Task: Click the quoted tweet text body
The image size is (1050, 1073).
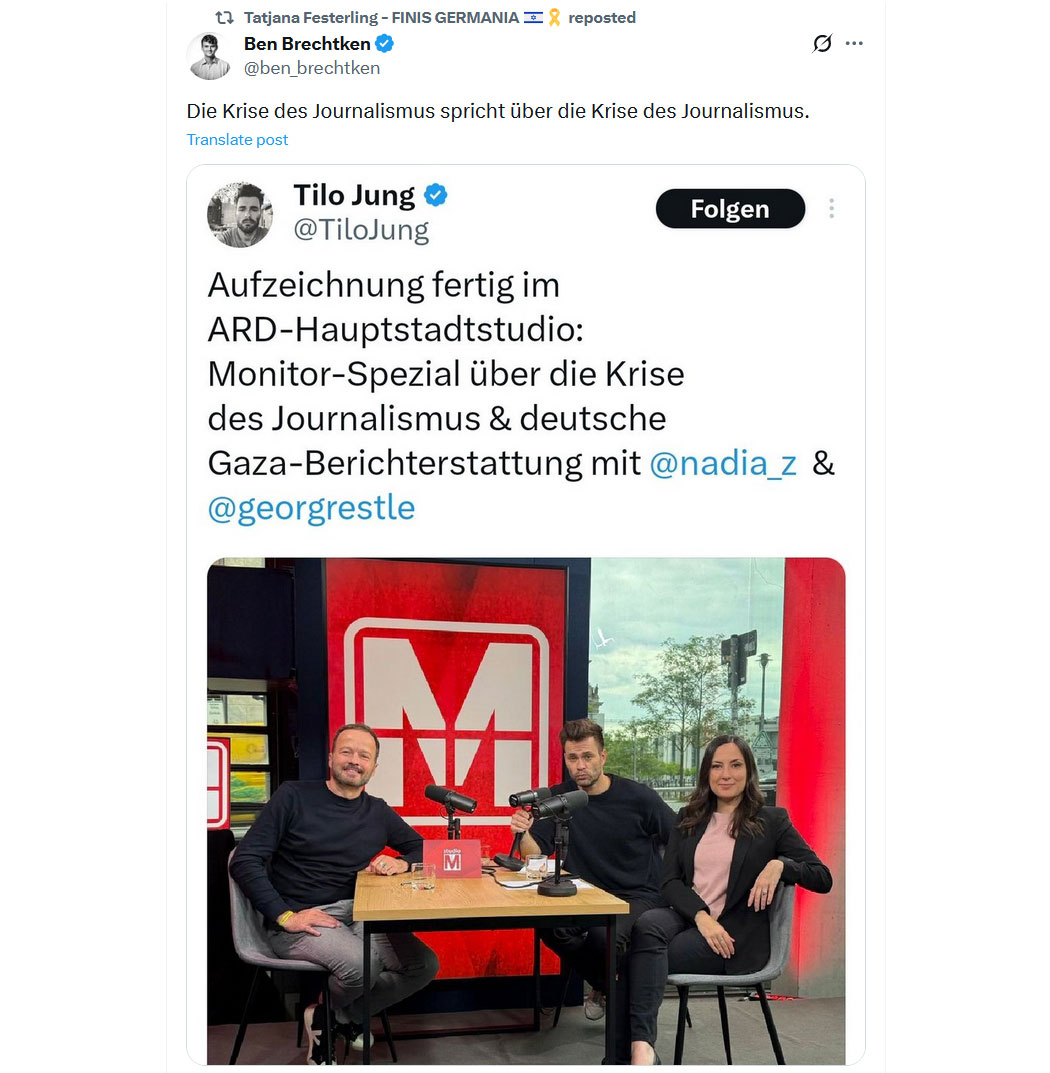Action: (521, 397)
